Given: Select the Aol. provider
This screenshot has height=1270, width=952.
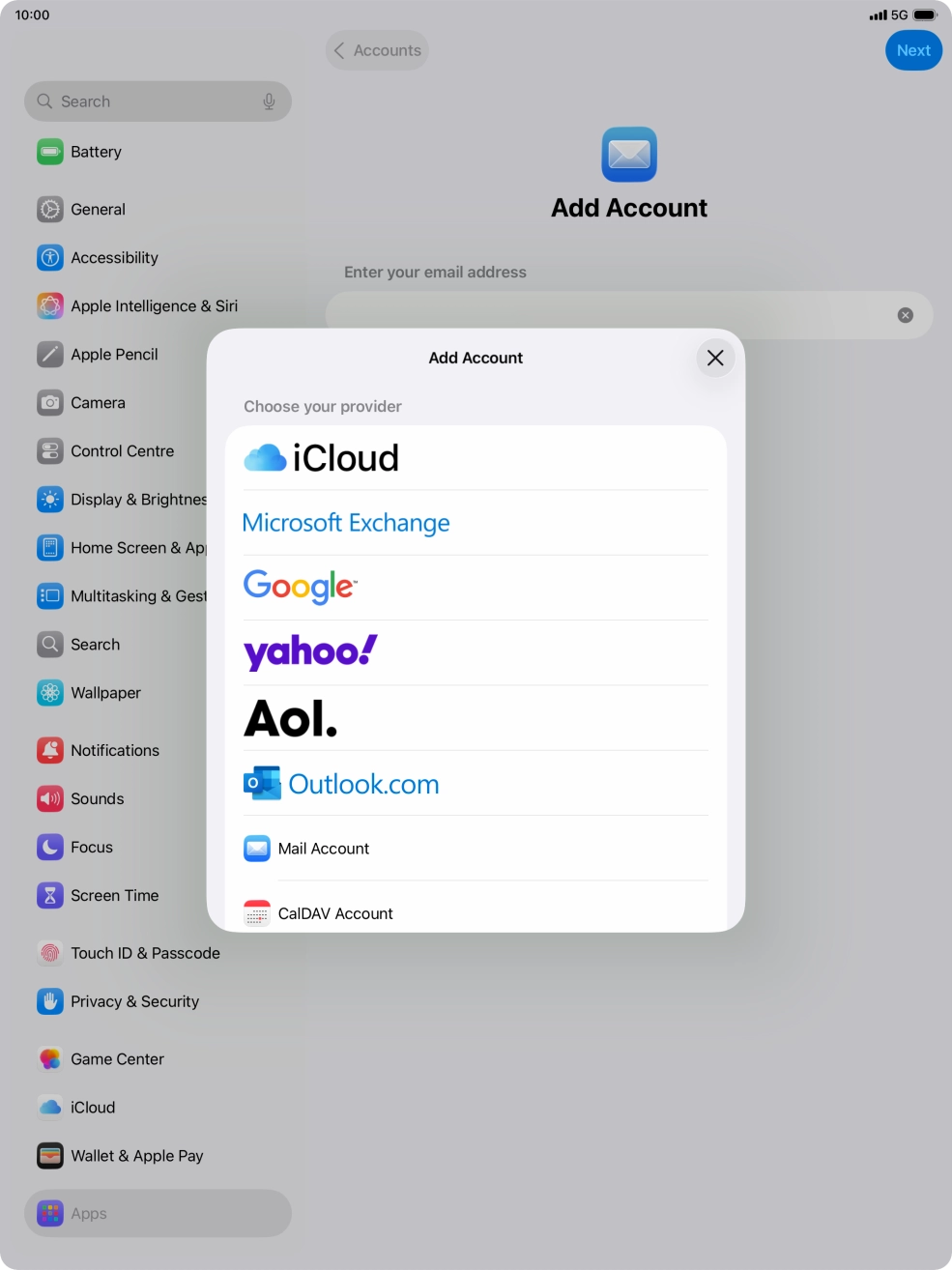Looking at the screenshot, I should click(x=475, y=718).
